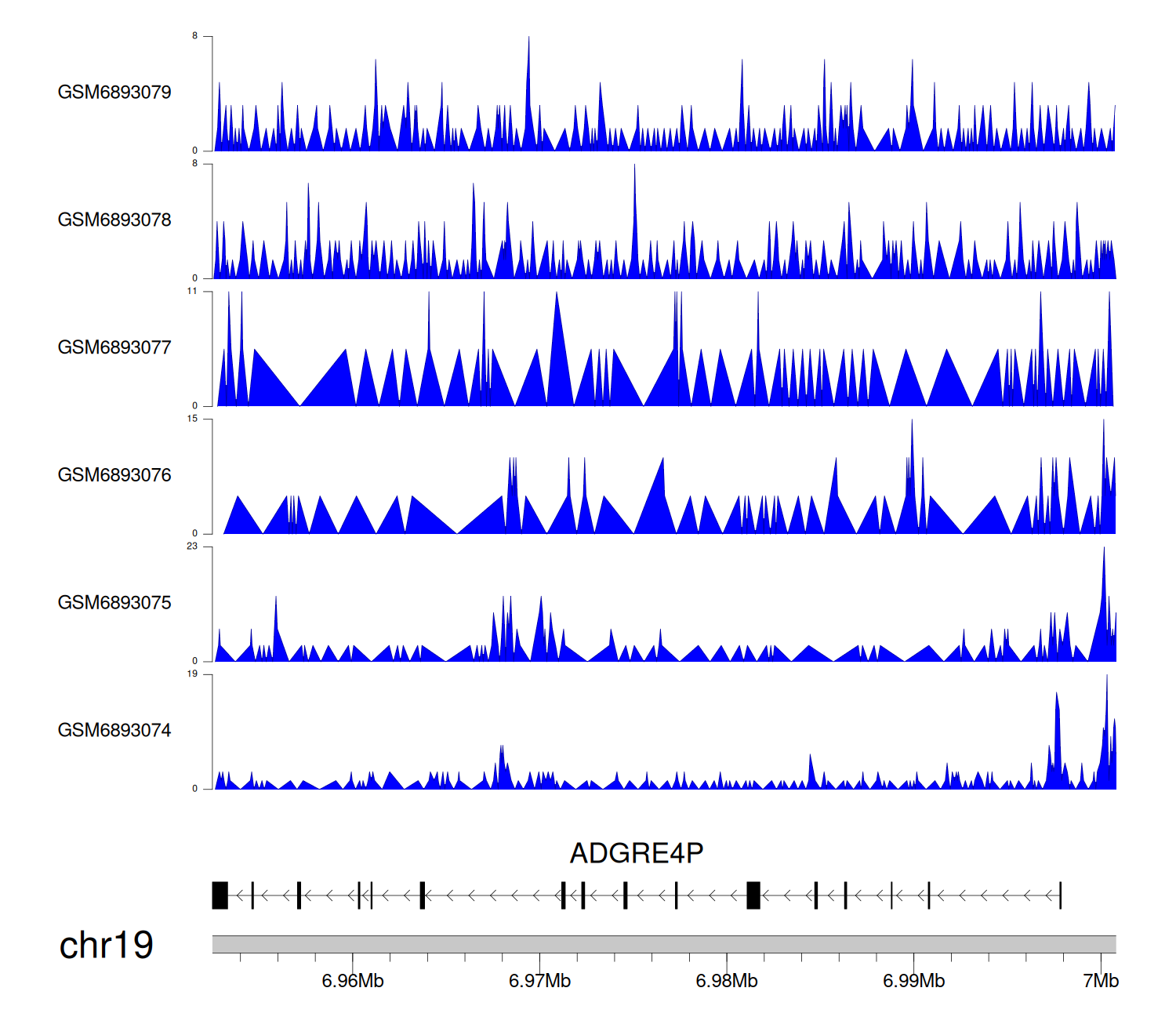Select the 6.98Mb coordinate label
Image resolution: width=1176 pixels, height=1035 pixels.
727,981
